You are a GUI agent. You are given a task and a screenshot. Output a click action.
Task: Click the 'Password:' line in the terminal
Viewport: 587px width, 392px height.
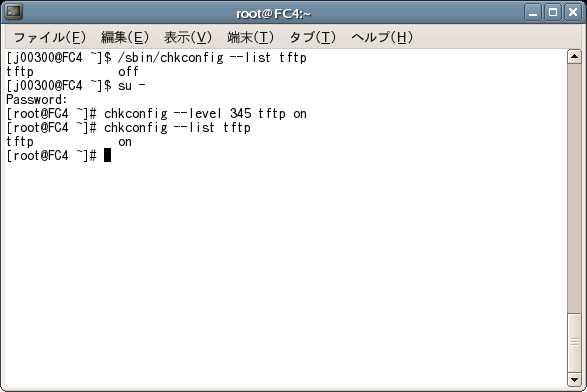[x=37, y=100]
